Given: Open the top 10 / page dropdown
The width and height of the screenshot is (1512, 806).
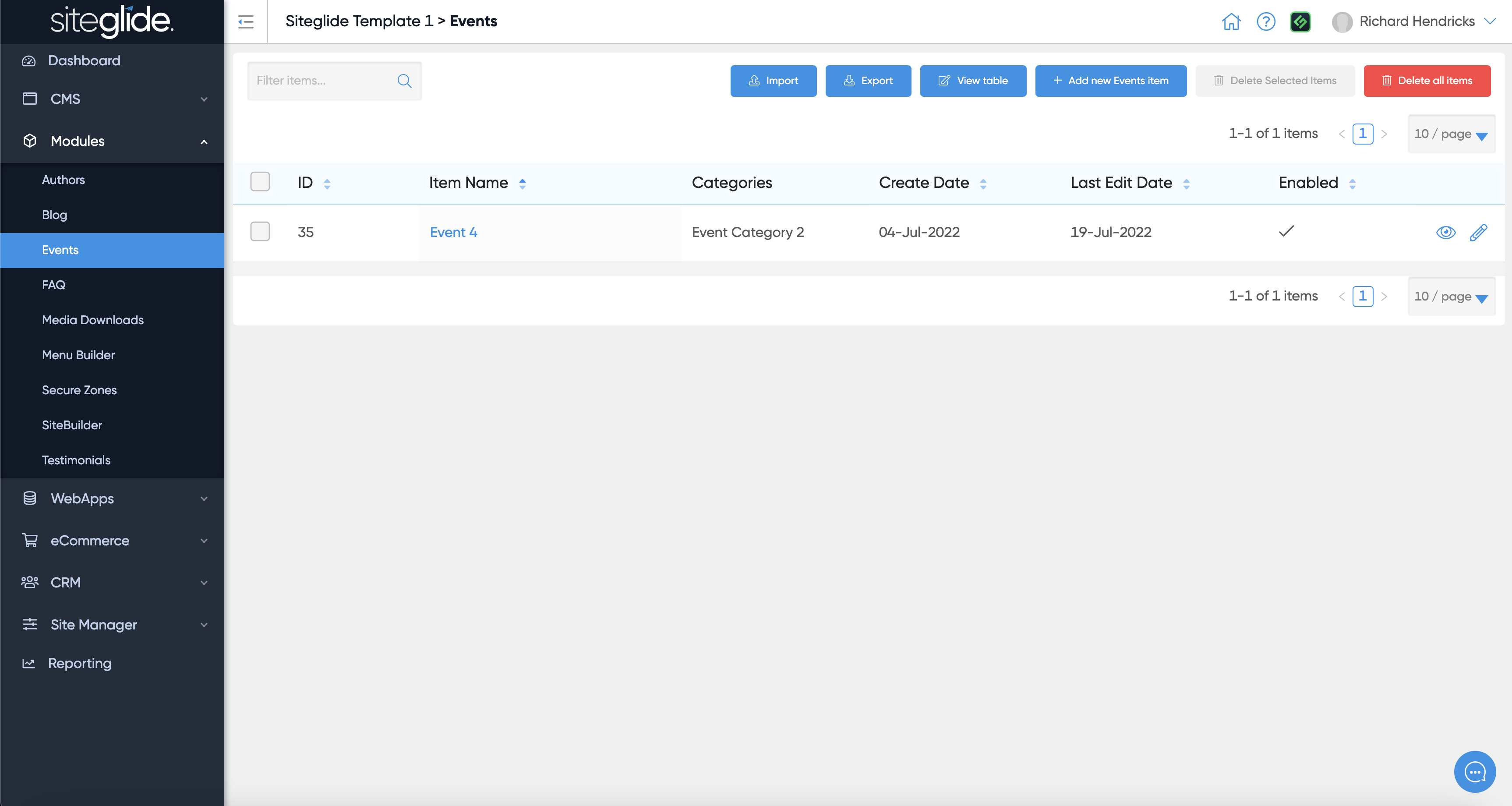Looking at the screenshot, I should [x=1451, y=134].
